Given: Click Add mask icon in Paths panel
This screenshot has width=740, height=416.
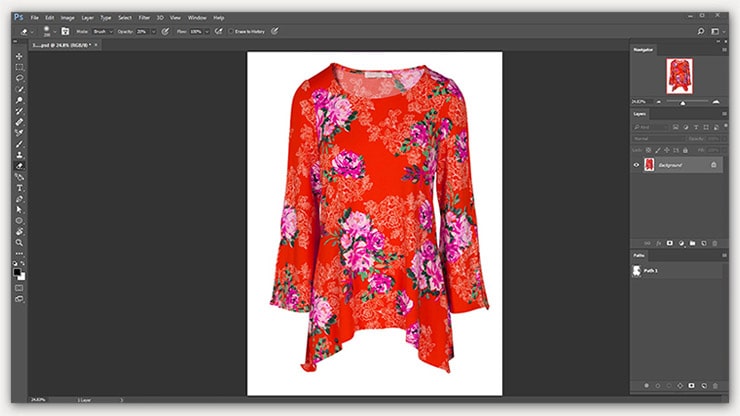Looking at the screenshot, I should pyautogui.click(x=692, y=386).
